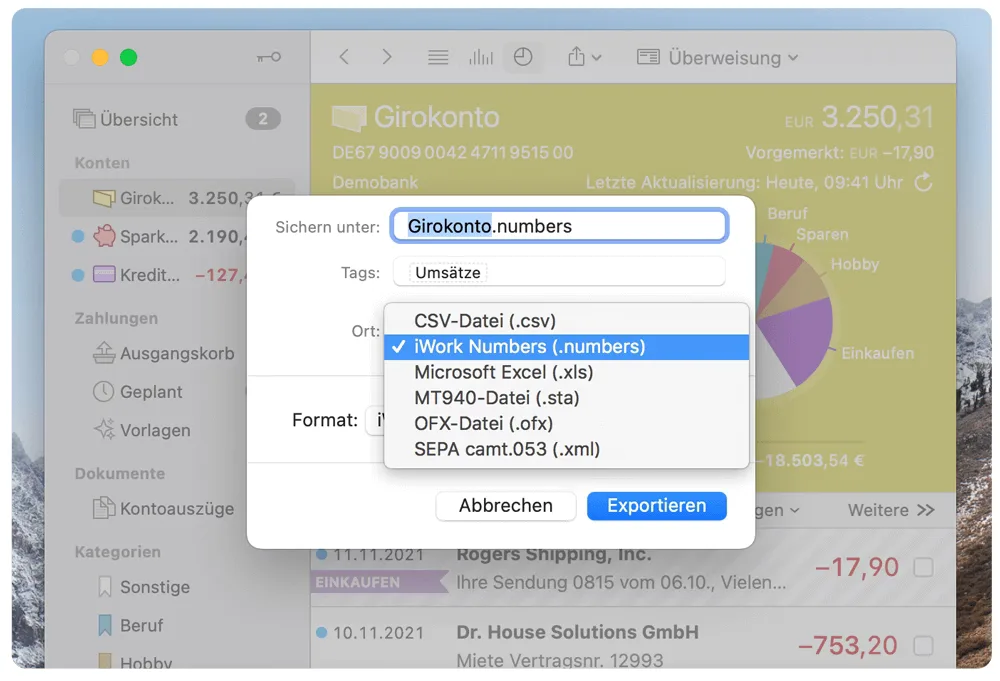Click the EINKAUFEN category tag

pyautogui.click(x=378, y=582)
